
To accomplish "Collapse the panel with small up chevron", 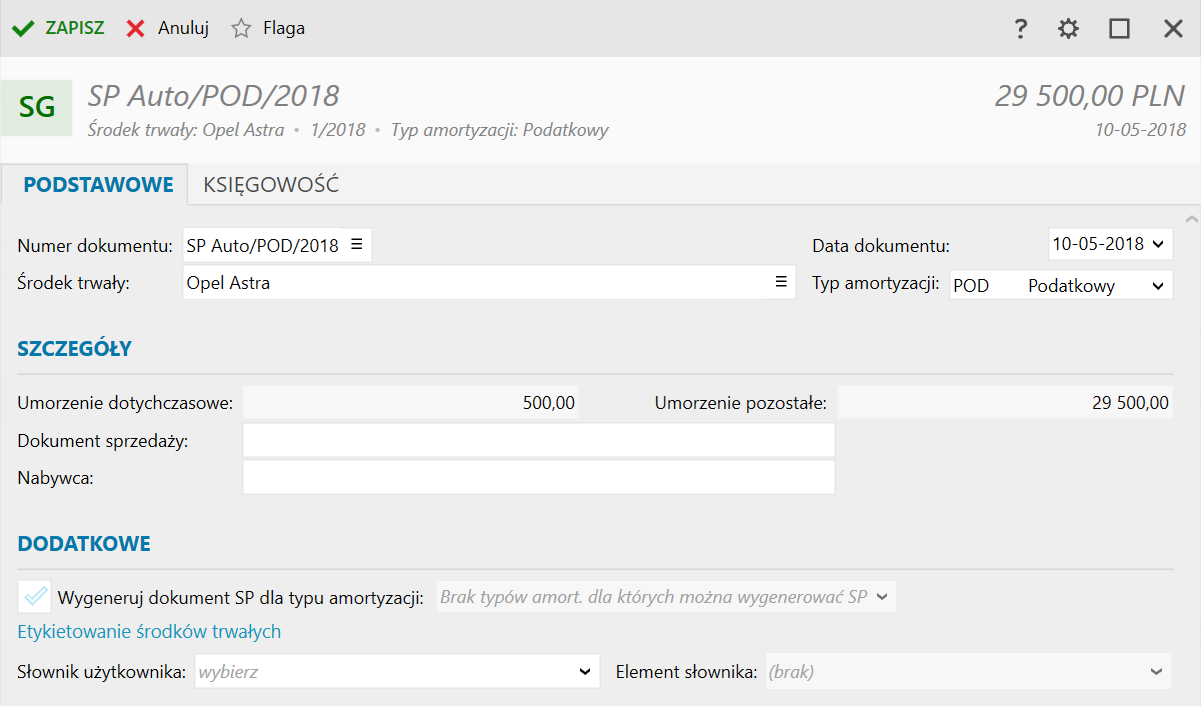I will pyautogui.click(x=1190, y=218).
